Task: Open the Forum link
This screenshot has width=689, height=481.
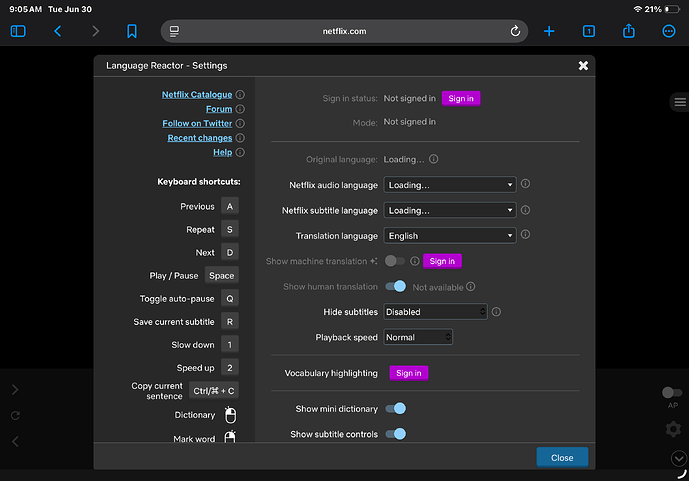Action: coord(219,109)
